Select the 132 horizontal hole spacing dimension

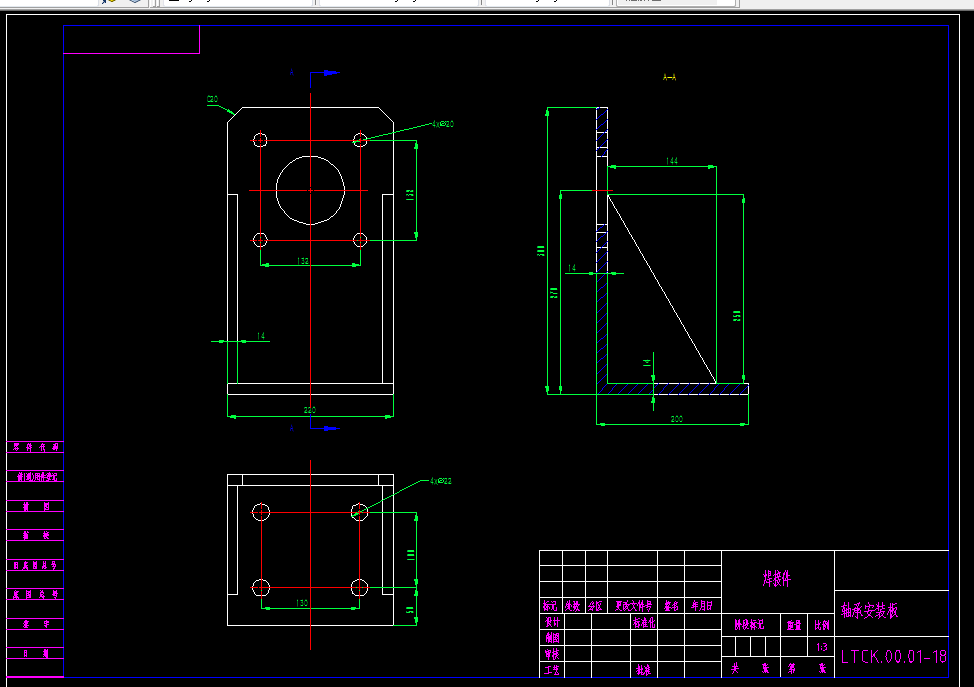point(303,261)
